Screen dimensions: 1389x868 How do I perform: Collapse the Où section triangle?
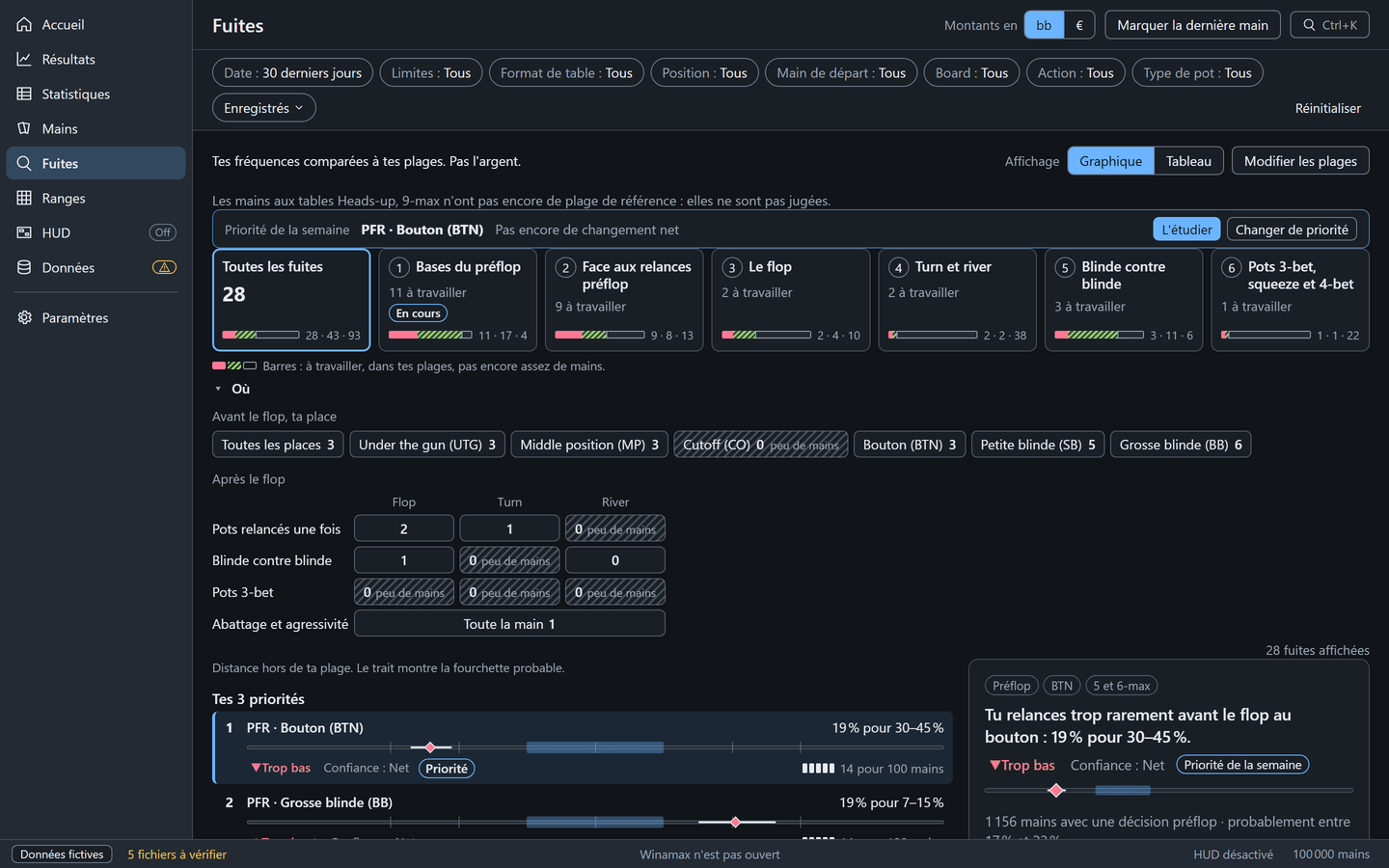click(218, 389)
